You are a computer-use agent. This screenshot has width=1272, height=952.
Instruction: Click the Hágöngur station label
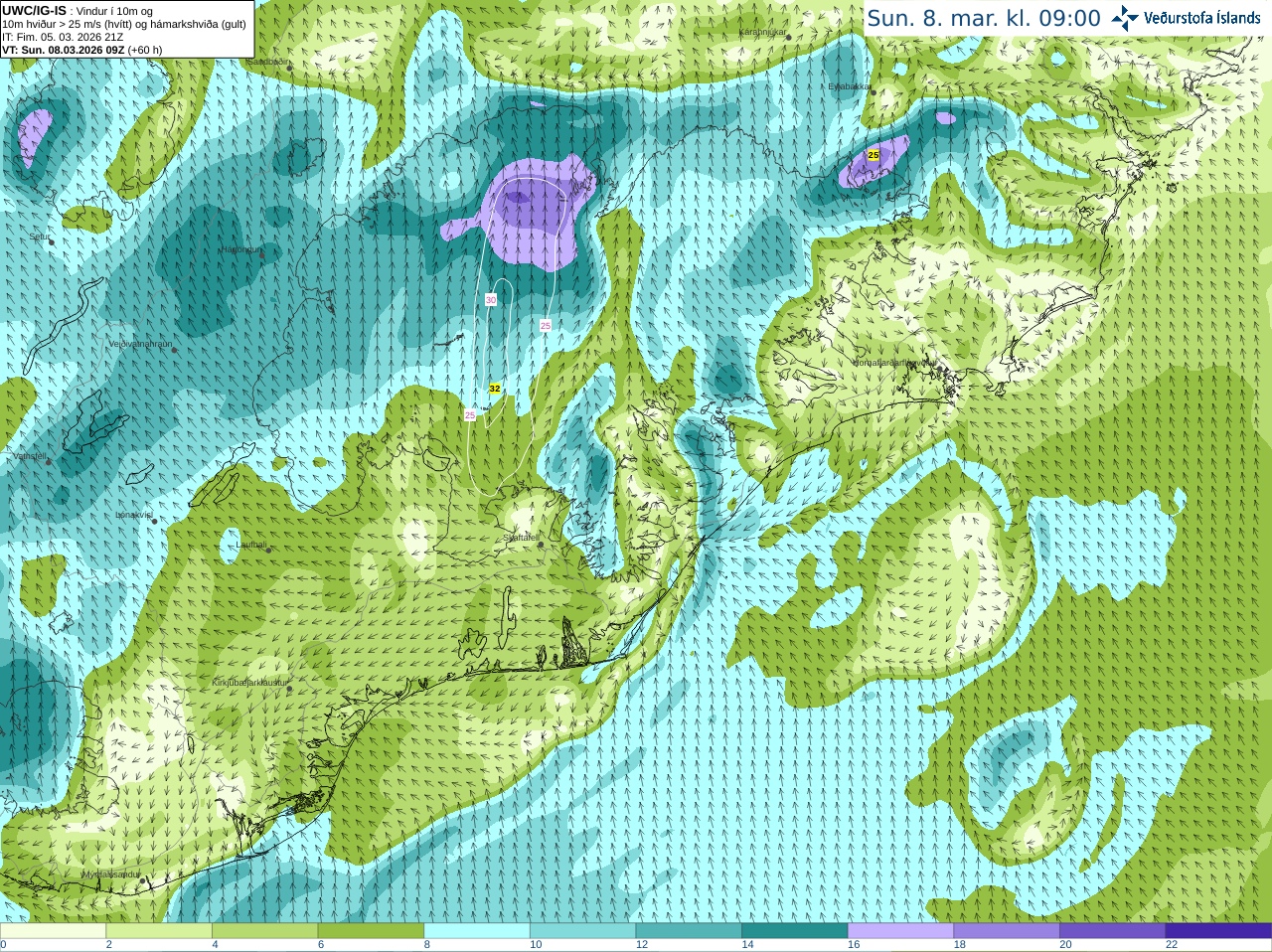click(240, 249)
